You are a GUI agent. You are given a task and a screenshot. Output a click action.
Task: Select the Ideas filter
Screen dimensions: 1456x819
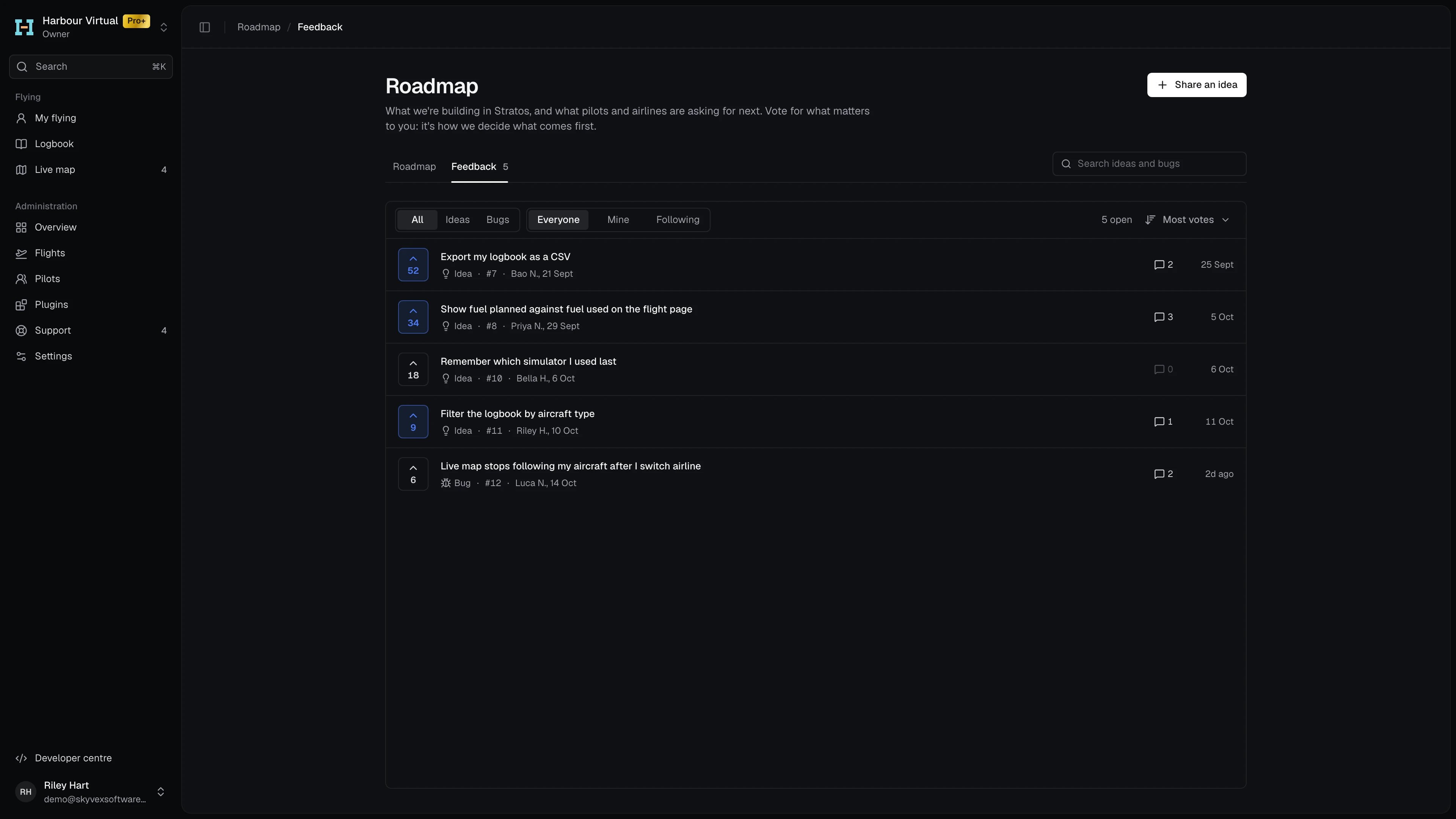pyautogui.click(x=457, y=220)
